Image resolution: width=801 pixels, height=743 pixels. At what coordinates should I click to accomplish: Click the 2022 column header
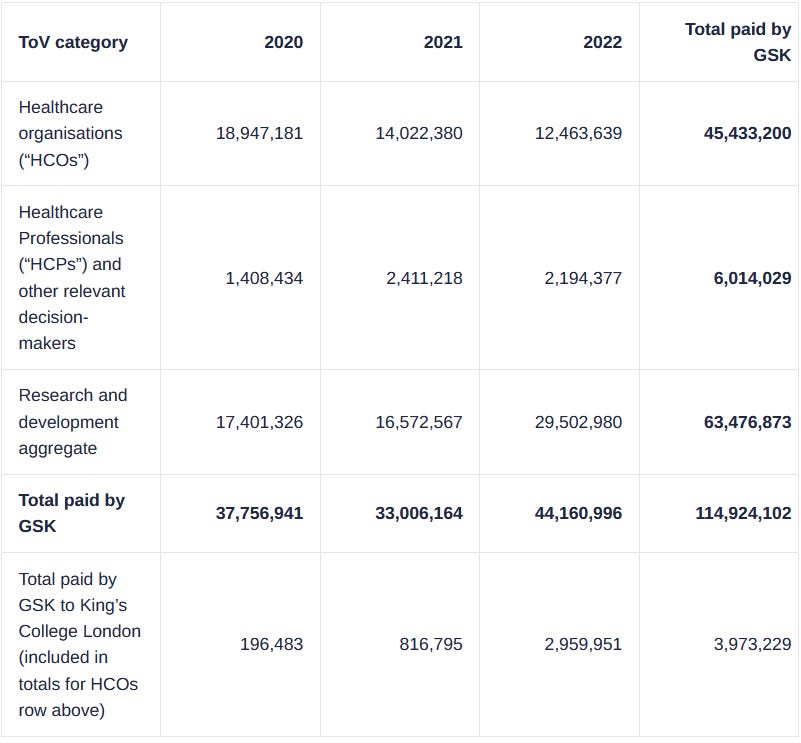coord(602,42)
